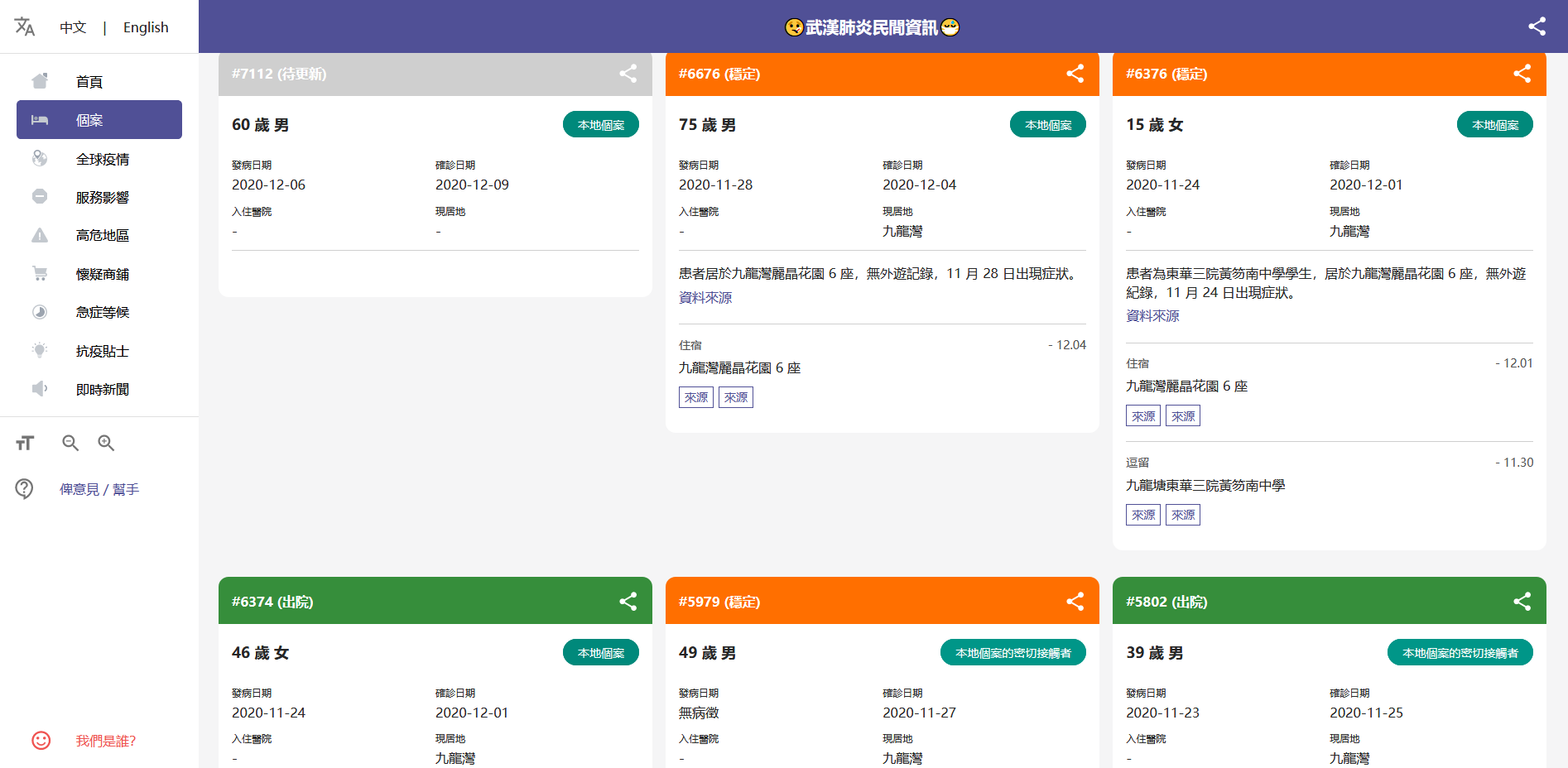Click 本地個案 badge on 46 歲 女 case
This screenshot has height=768, width=1568.
[x=601, y=652]
